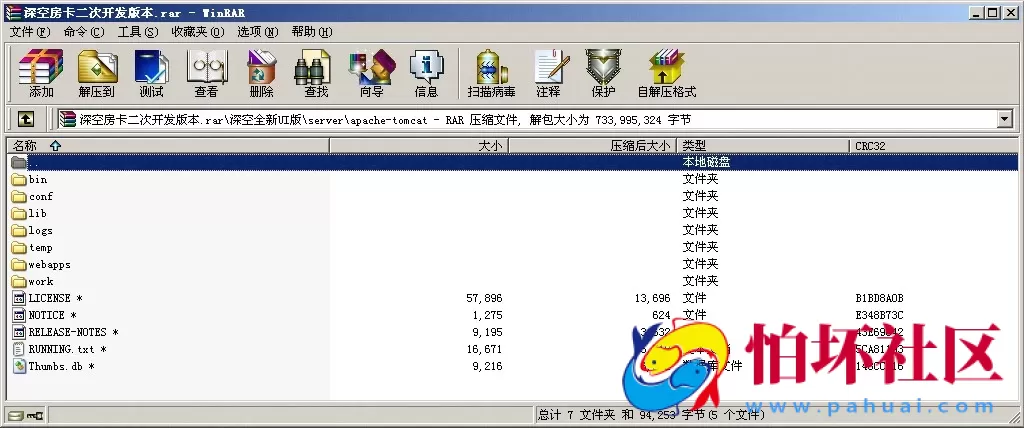Select the parent '..' folder row

[512, 162]
